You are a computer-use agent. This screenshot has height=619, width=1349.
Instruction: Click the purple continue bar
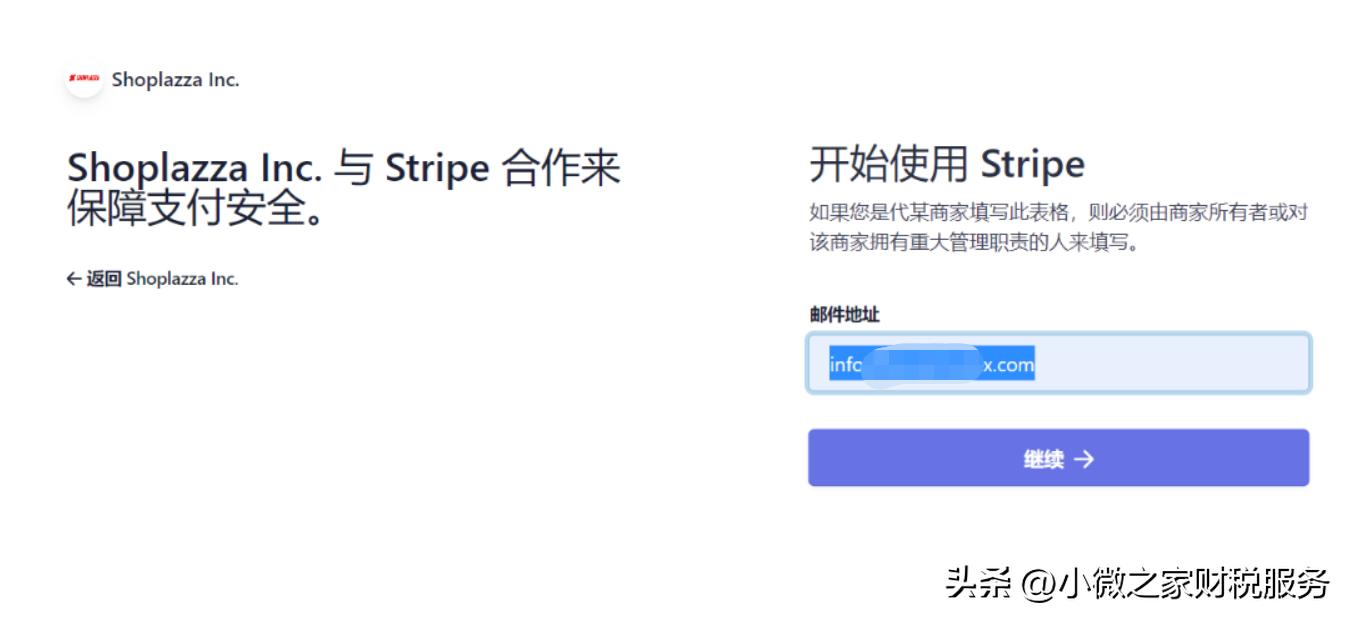pyautogui.click(x=1058, y=457)
